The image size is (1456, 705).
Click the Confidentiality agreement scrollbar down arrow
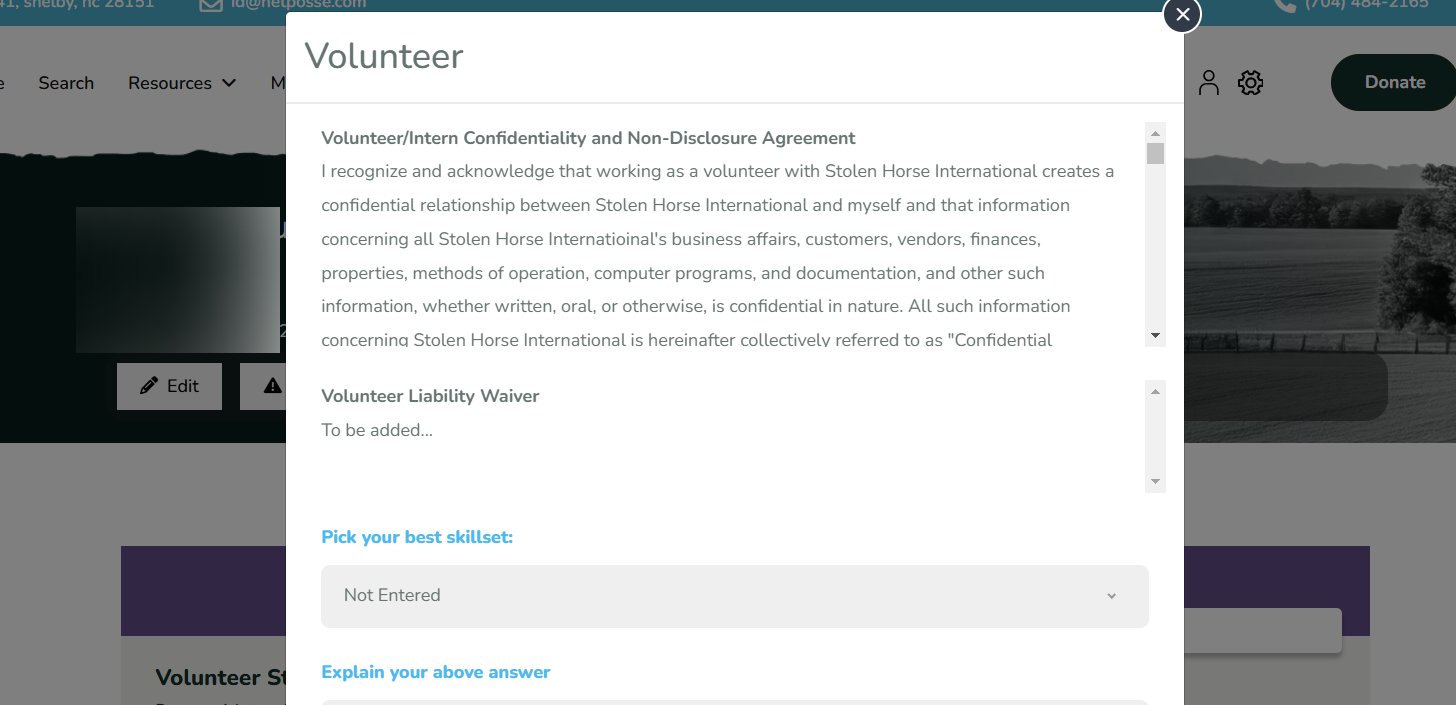tap(1156, 336)
